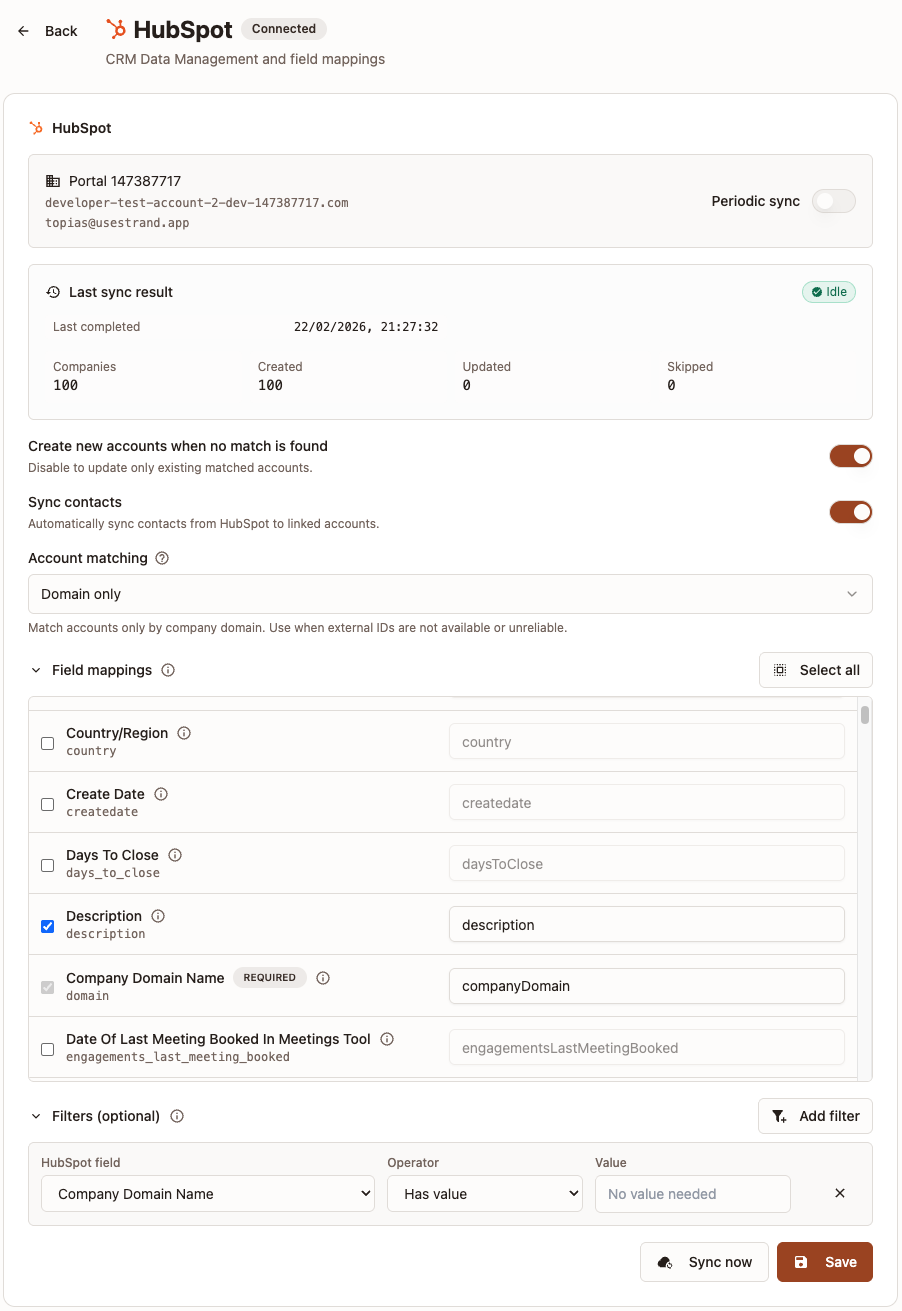Viewport: 902px width, 1311px height.
Task: Turn off Sync contacts
Action: click(x=851, y=512)
